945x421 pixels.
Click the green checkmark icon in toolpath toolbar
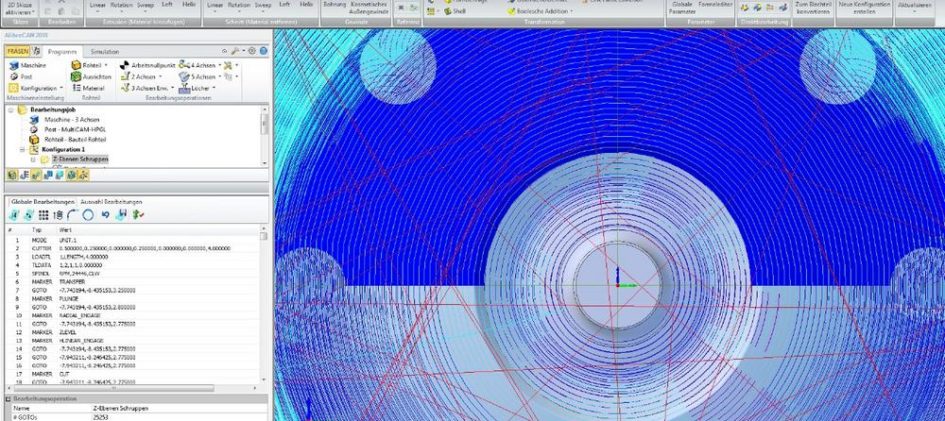pos(138,215)
